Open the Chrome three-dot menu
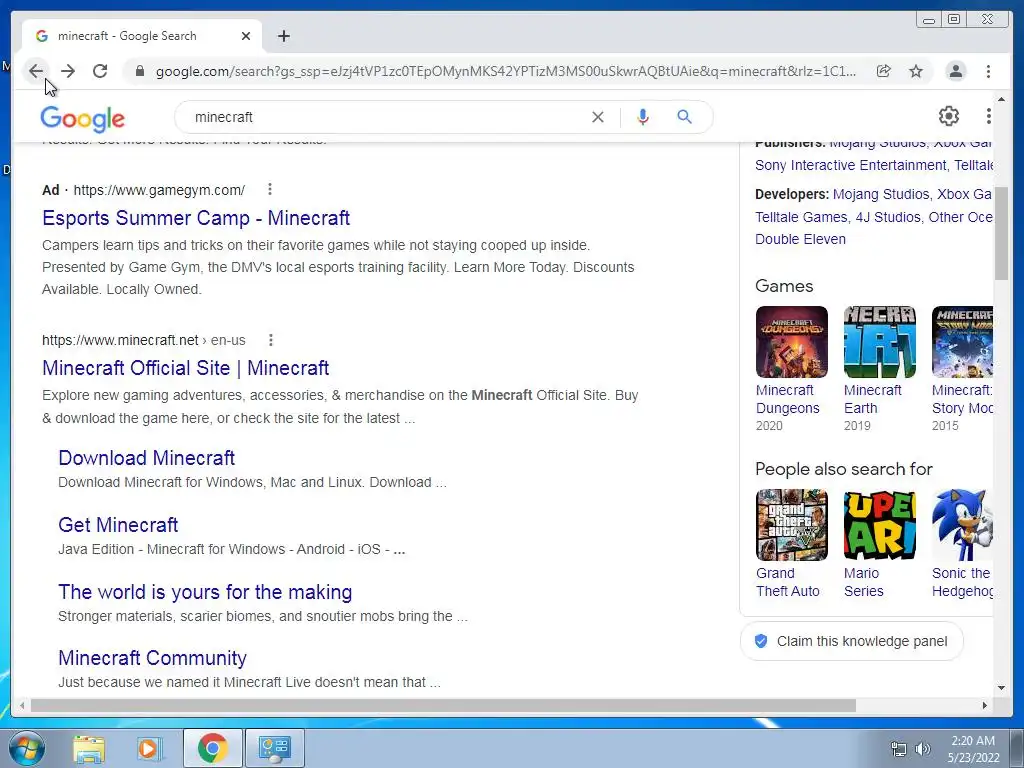This screenshot has height=768, width=1024. coord(988,71)
